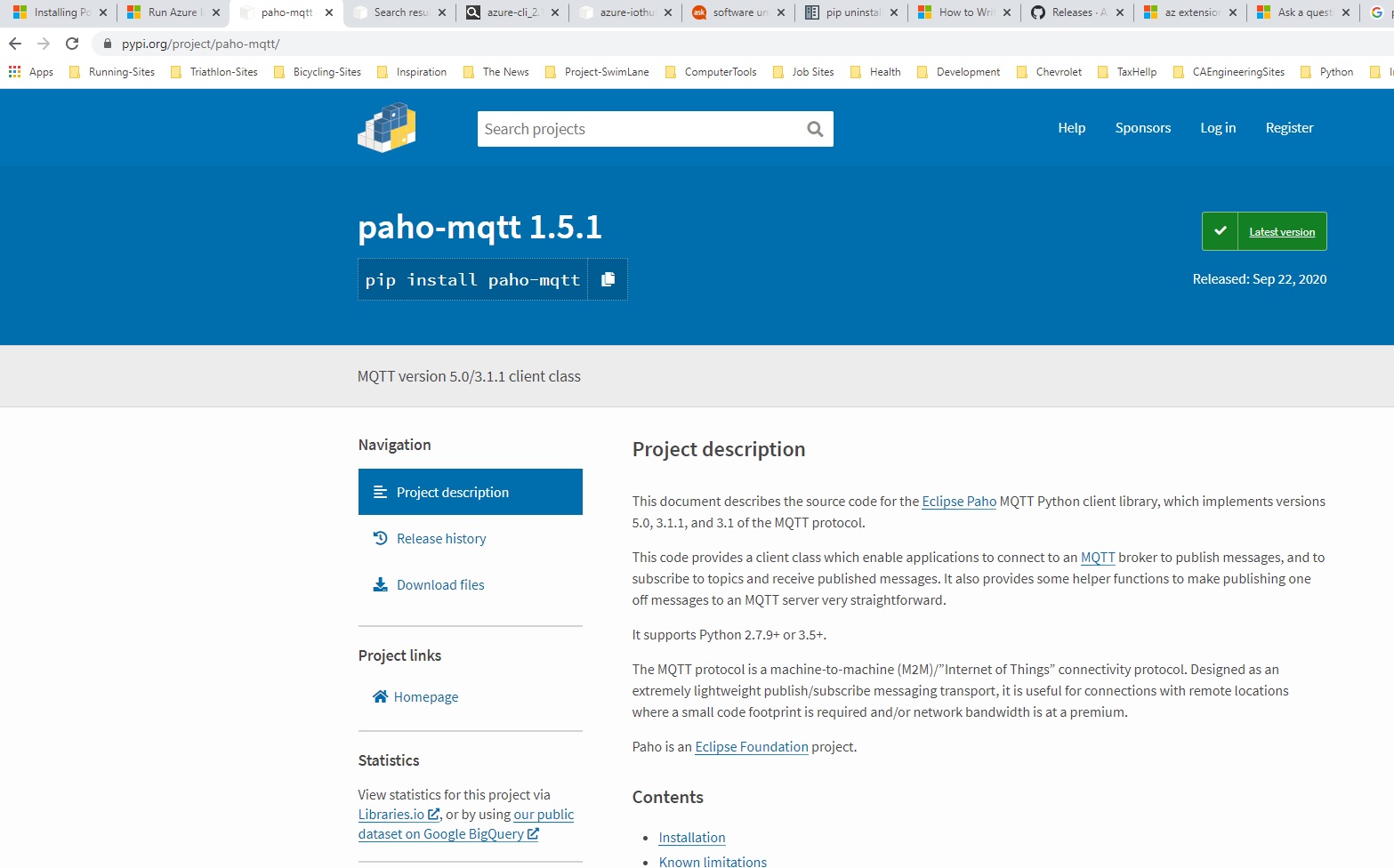Click the browser forward arrow
This screenshot has width=1394, height=868.
coord(44,44)
